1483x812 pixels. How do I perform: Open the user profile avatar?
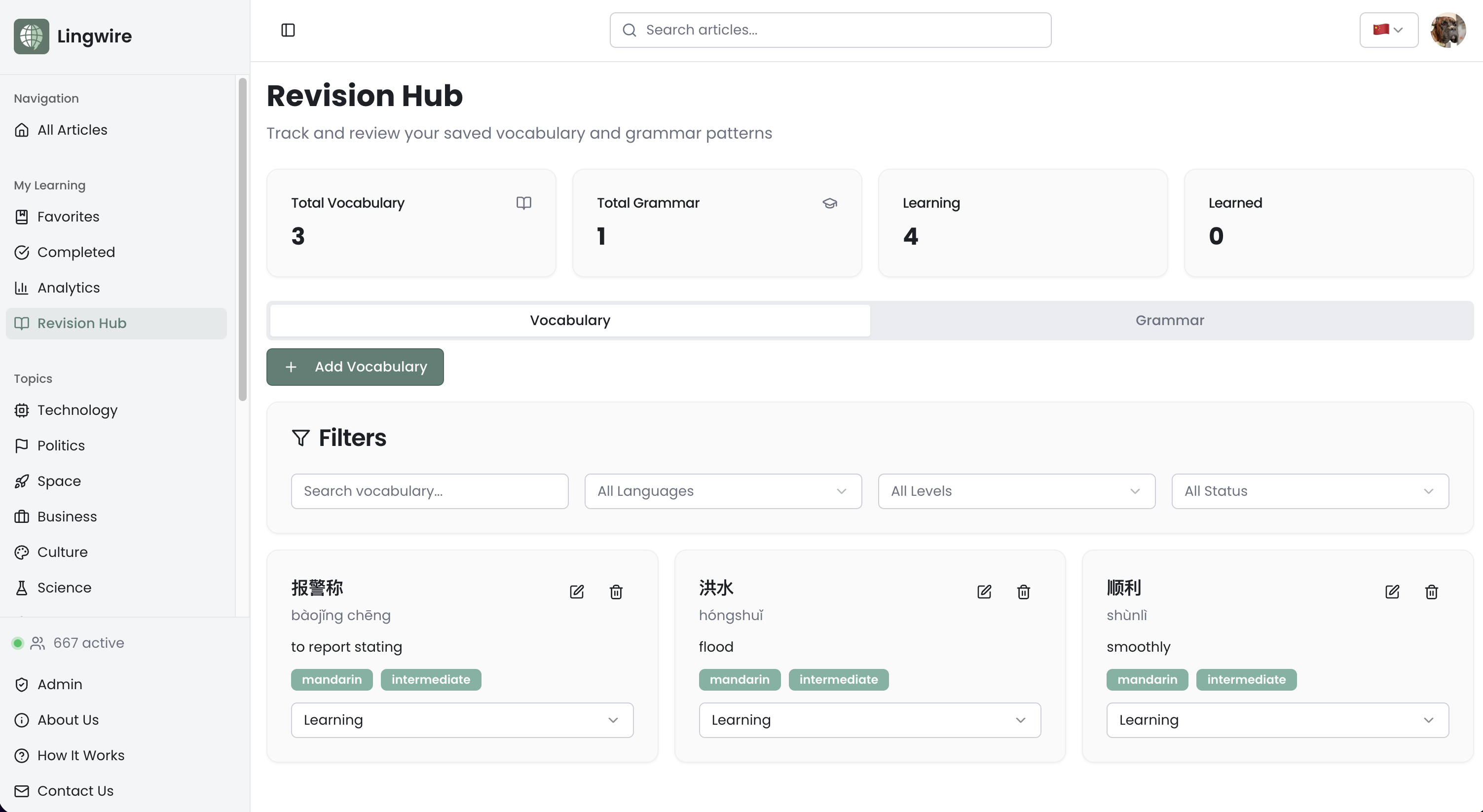coord(1447,30)
